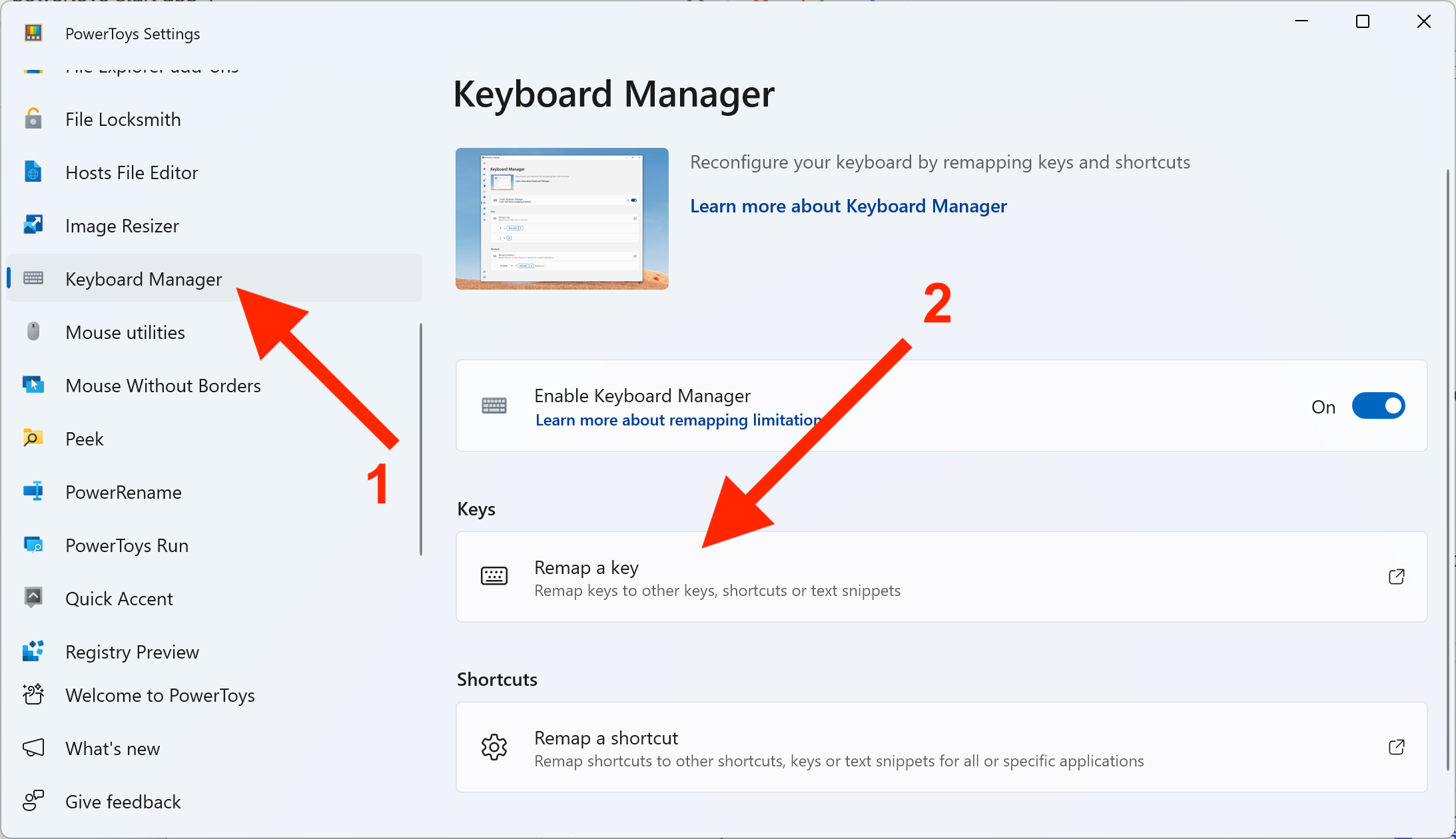This screenshot has width=1456, height=839.
Task: Click the Enable Keyboard Manager label text
Action: [642, 396]
